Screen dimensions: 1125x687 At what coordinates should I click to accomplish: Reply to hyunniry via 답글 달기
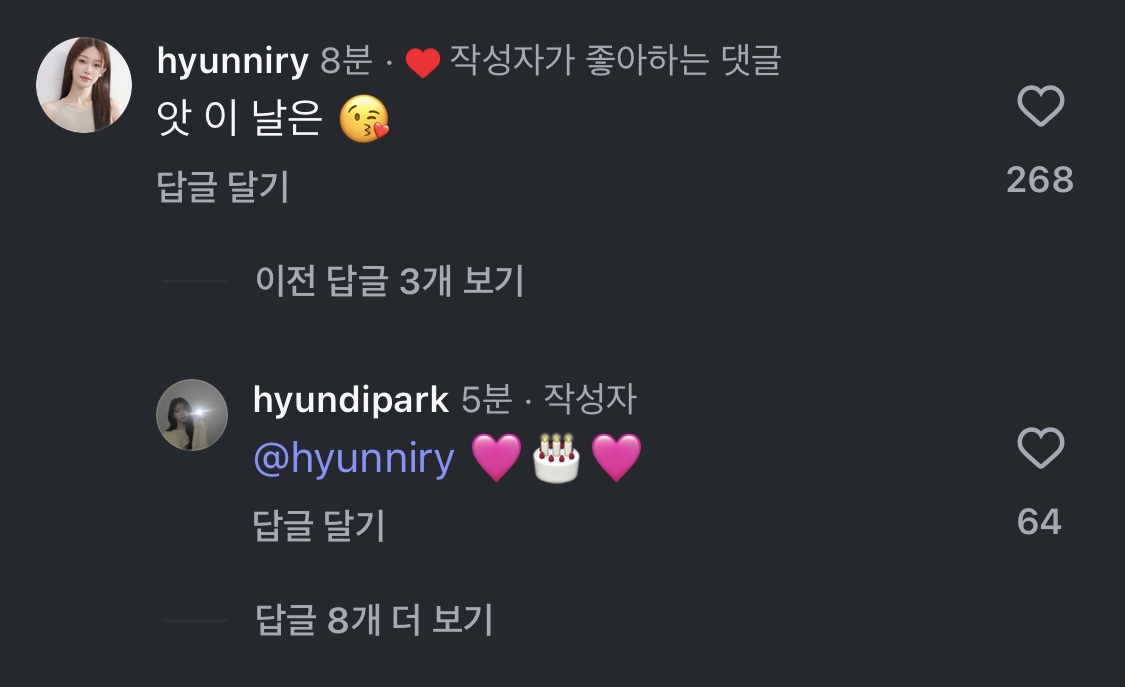[222, 186]
